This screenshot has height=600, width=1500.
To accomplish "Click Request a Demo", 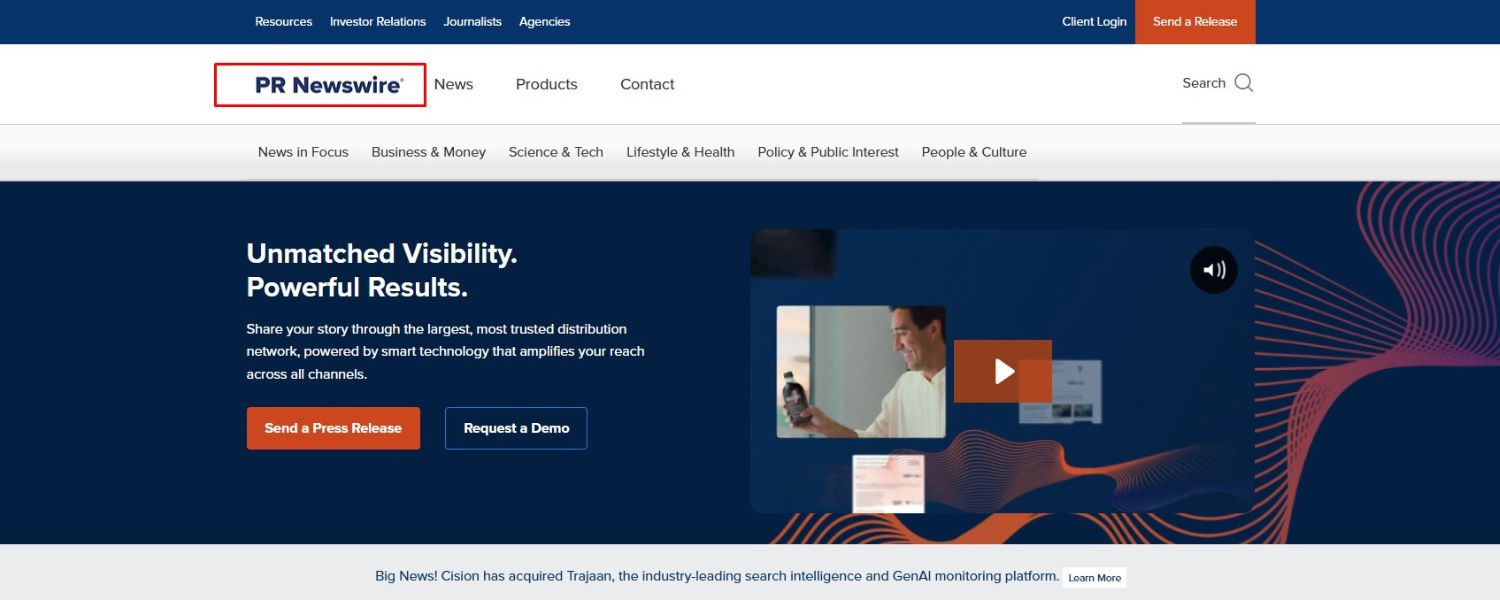I will pos(516,427).
